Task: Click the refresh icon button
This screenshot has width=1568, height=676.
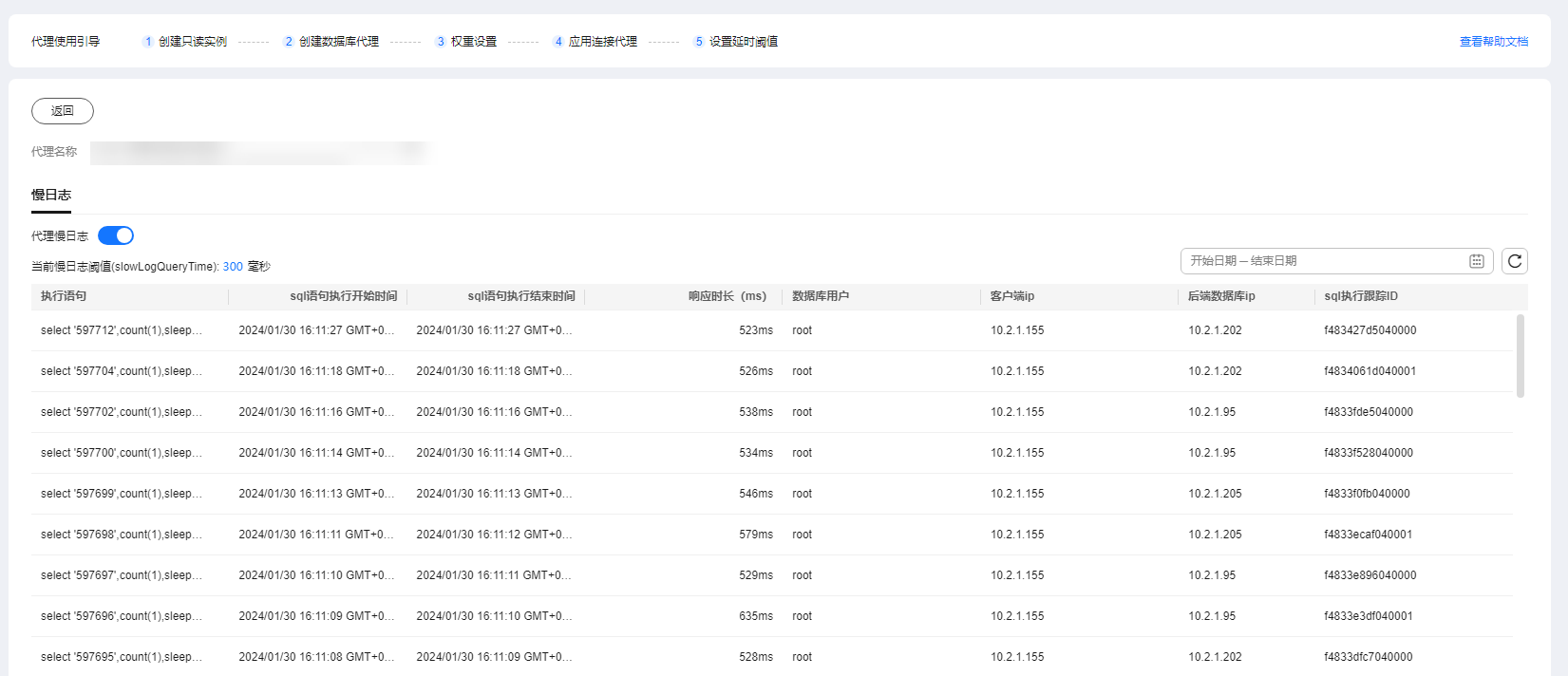Action: pos(1514,261)
